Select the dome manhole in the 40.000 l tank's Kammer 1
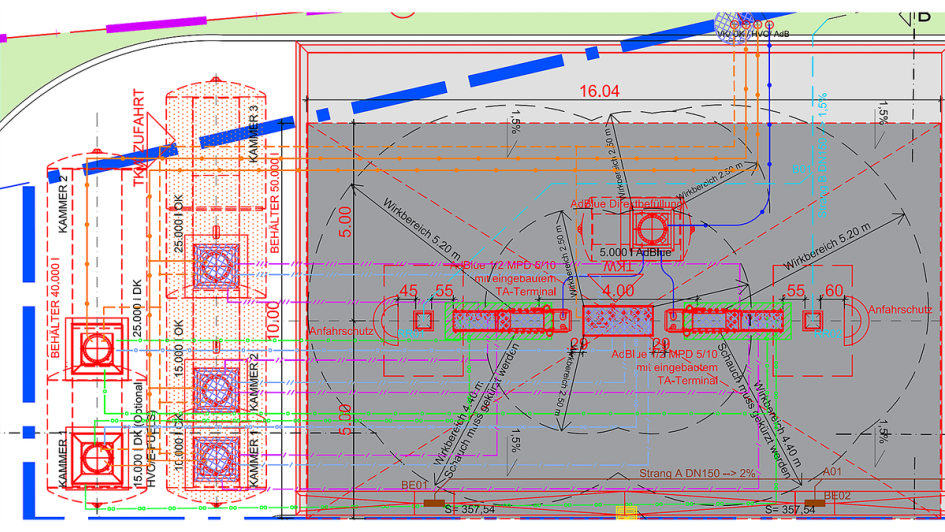The width and height of the screenshot is (945, 532). tap(96, 458)
